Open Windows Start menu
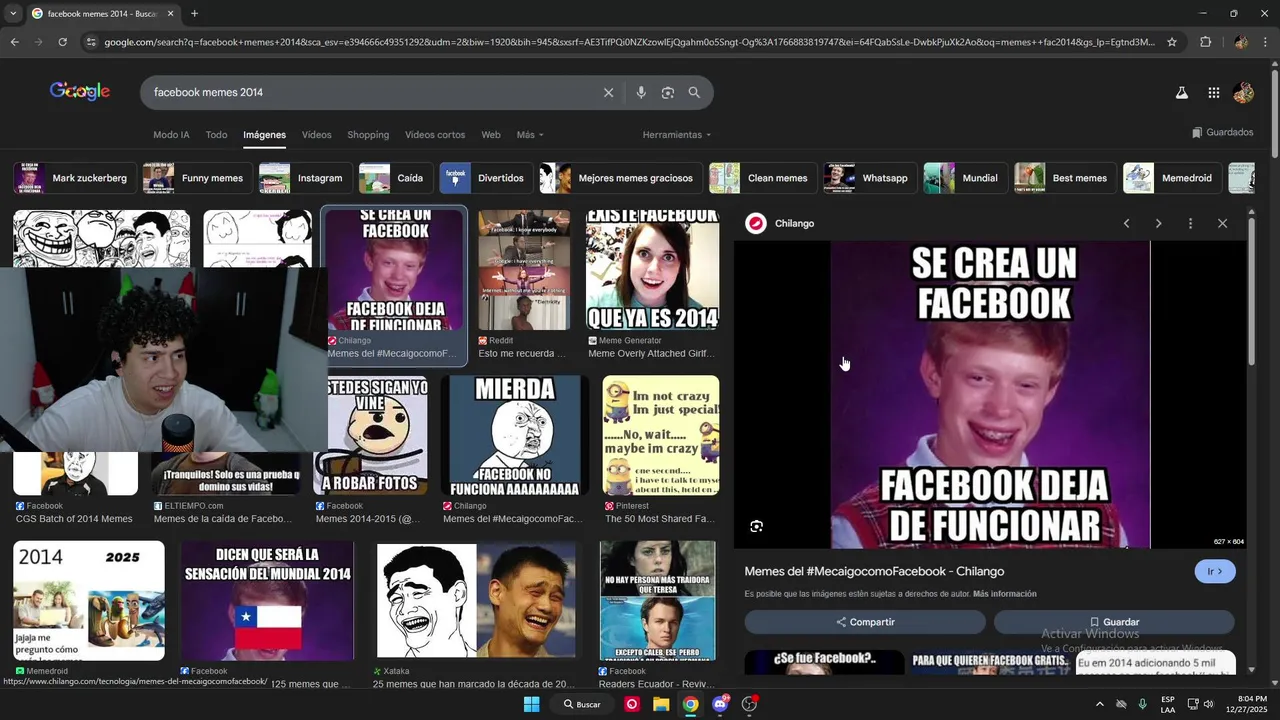Screen dimensions: 1280x720 (x=532, y=704)
